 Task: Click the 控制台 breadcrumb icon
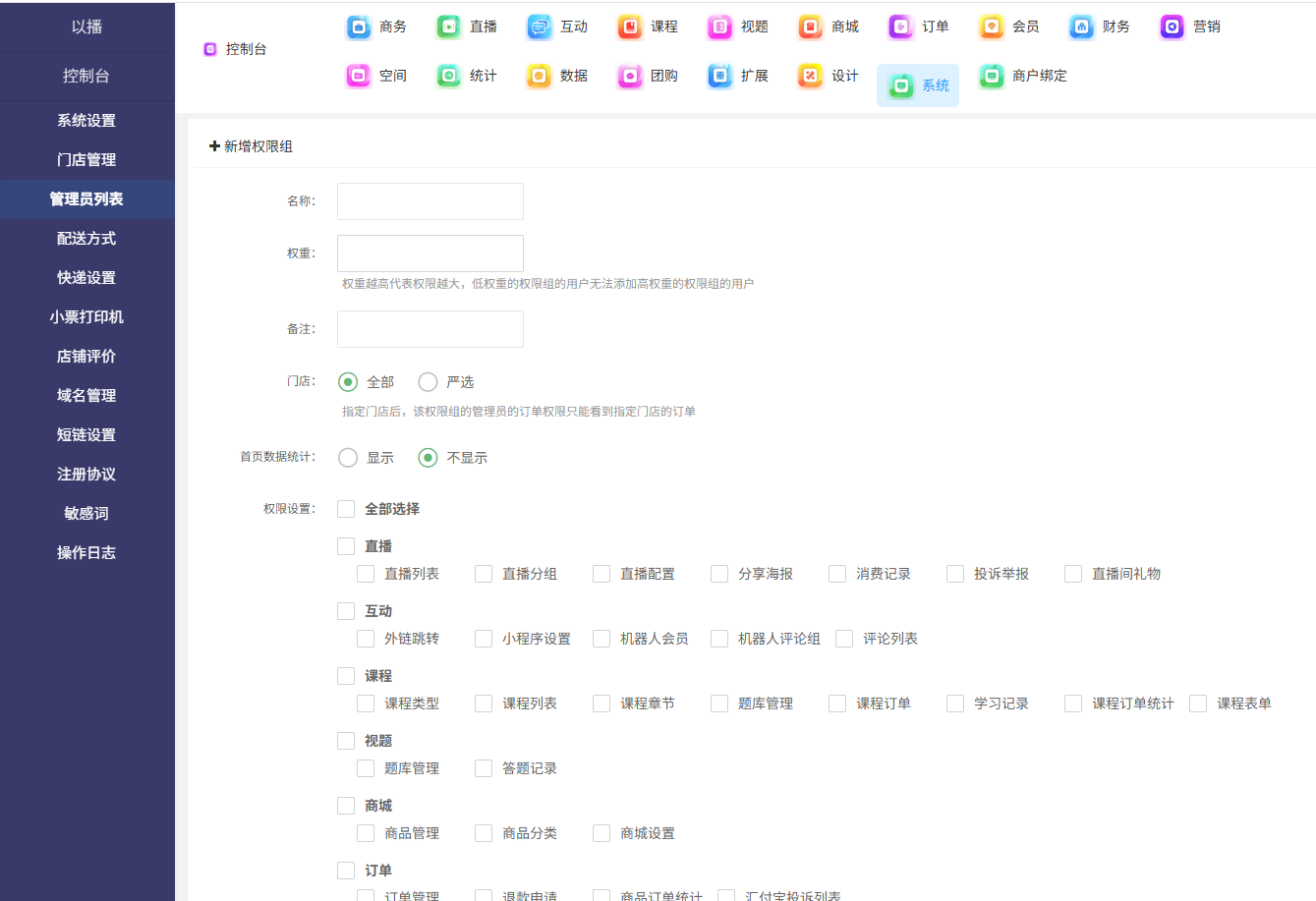pos(210,49)
